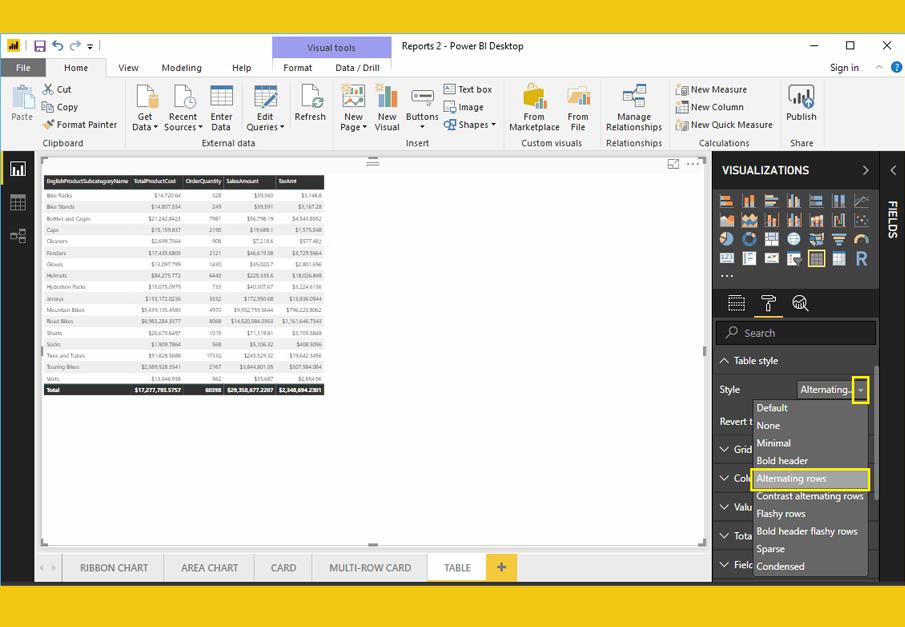Click Publish in the Share group
Screen dimensions: 905x627
[801, 103]
